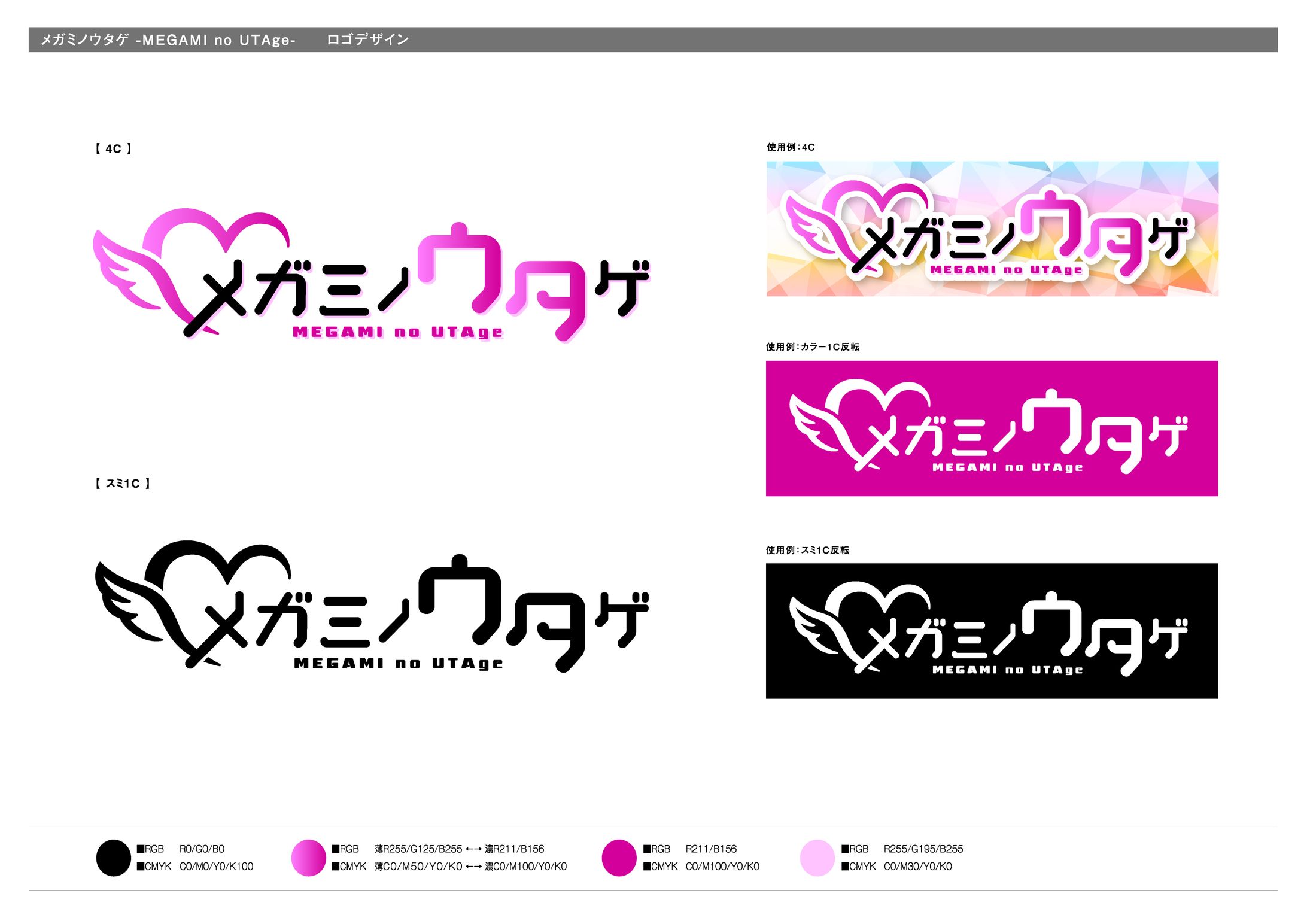Click the 【 スミ1C 】 section label
The image size is (1307, 924).
tap(123, 483)
